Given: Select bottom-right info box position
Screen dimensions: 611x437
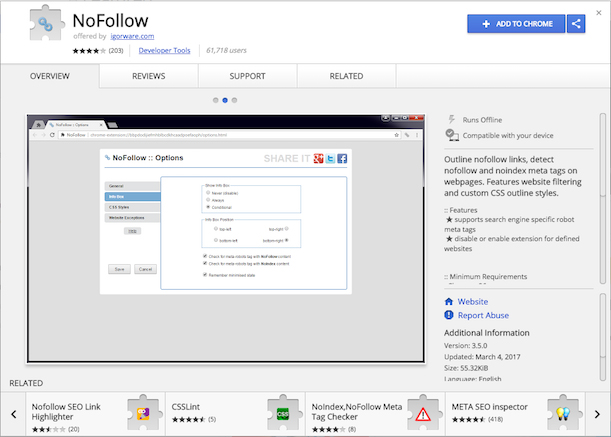Looking at the screenshot, I should pos(286,240).
